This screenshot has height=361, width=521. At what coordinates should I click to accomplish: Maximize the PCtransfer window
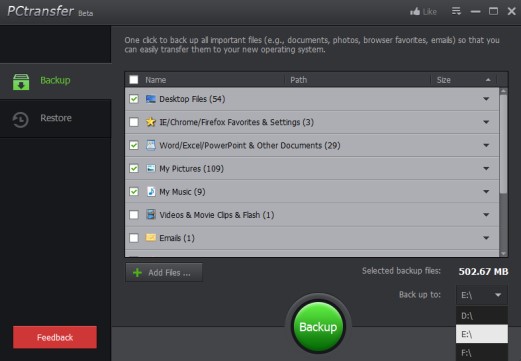coord(493,11)
